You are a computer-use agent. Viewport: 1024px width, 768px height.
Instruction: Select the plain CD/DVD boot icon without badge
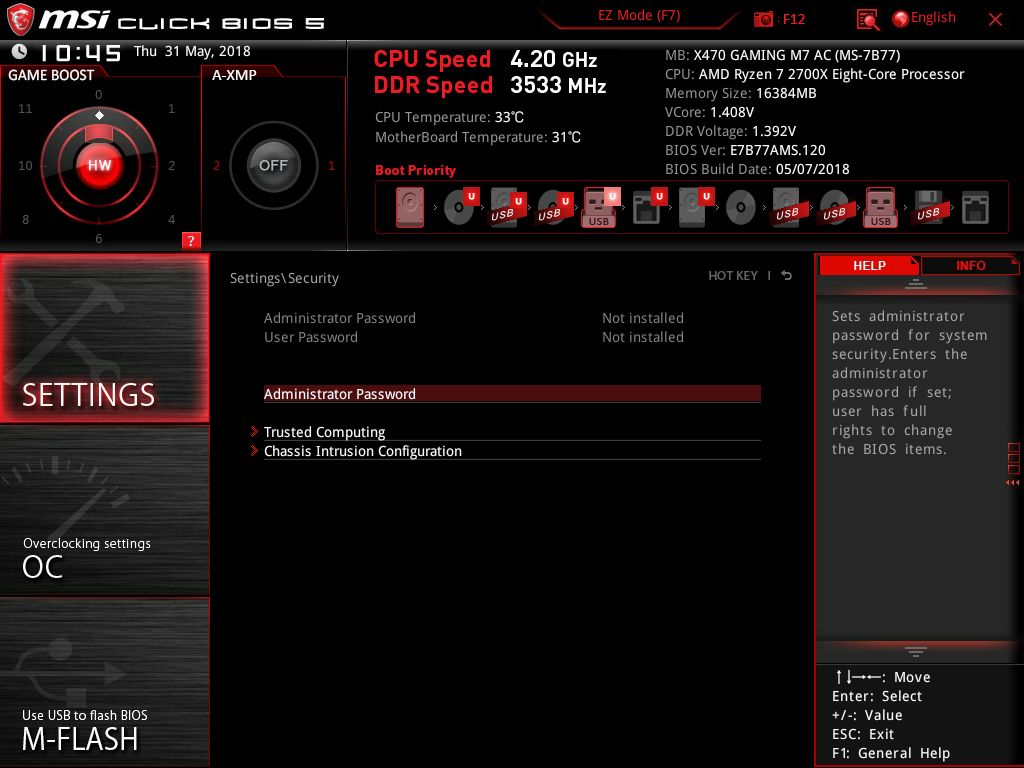pos(741,208)
